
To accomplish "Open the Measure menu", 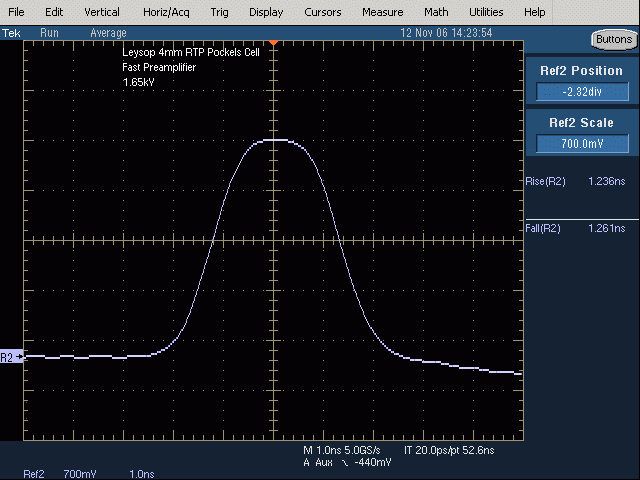I will [x=382, y=12].
